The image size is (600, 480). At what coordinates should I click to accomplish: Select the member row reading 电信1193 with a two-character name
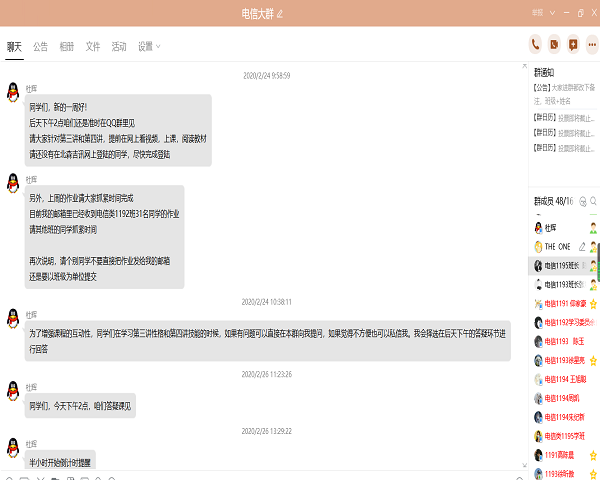(563, 341)
